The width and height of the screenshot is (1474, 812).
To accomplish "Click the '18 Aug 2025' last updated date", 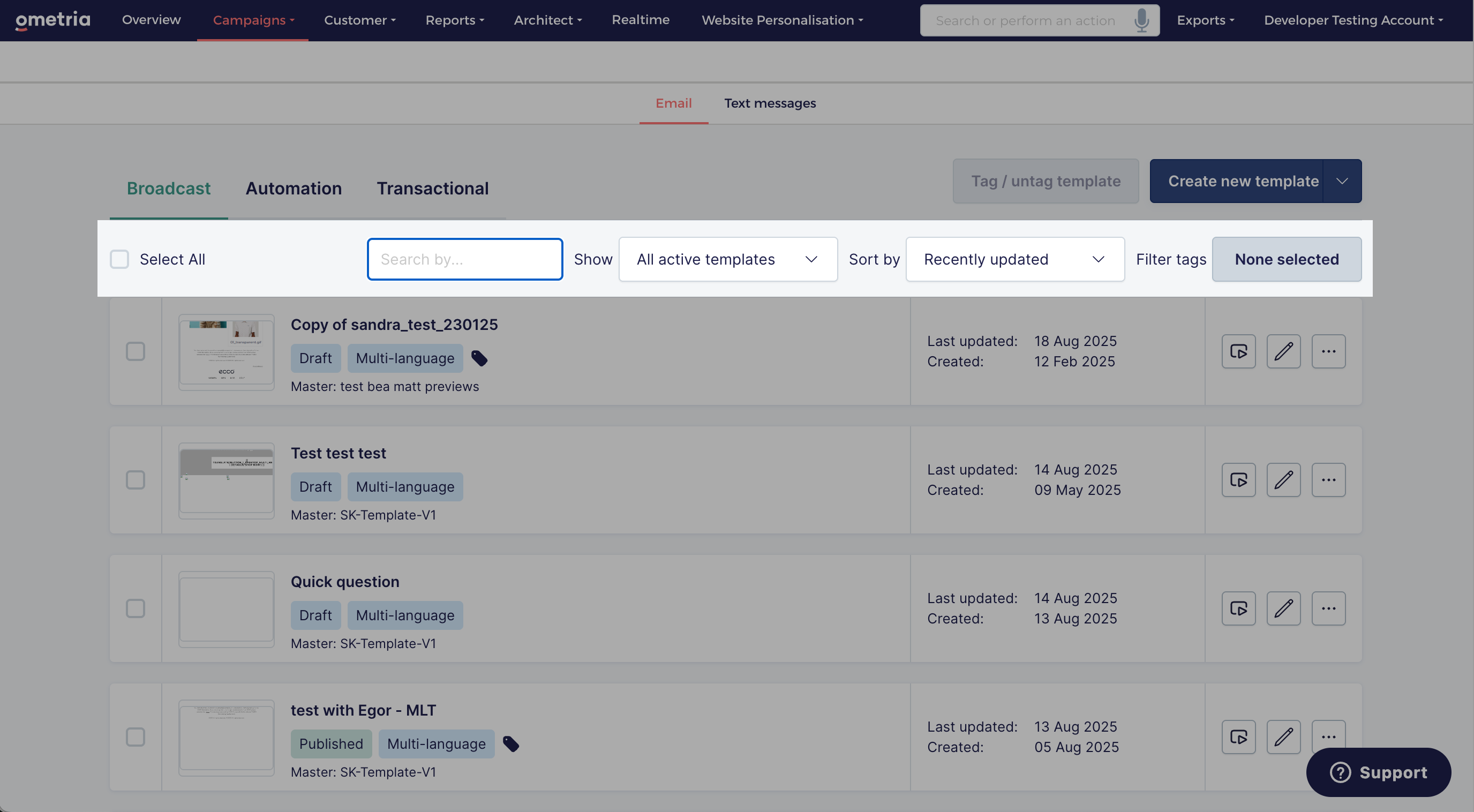I will [x=1075, y=341].
